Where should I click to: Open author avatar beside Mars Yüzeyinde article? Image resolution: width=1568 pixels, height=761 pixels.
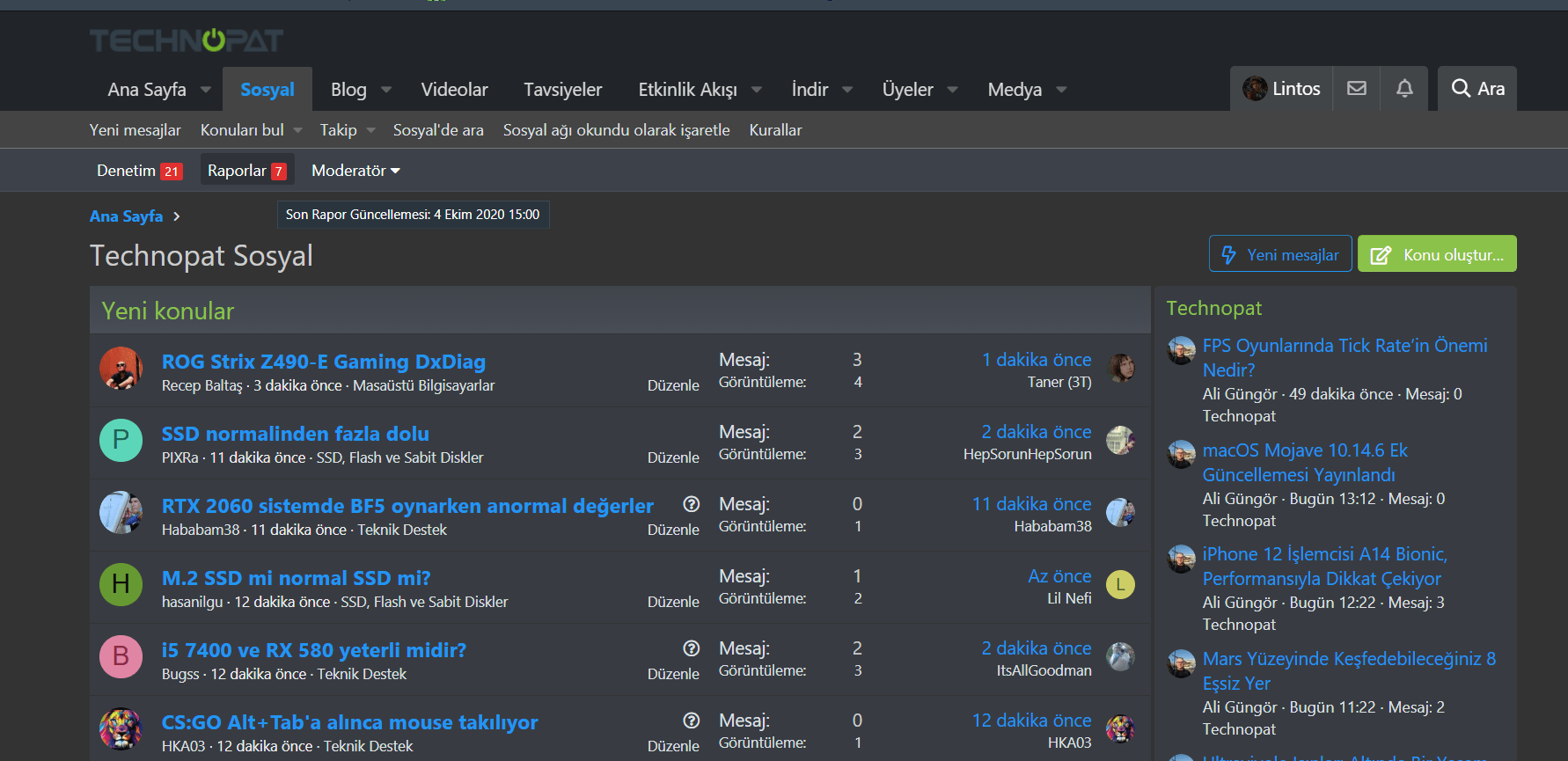[x=1181, y=663]
